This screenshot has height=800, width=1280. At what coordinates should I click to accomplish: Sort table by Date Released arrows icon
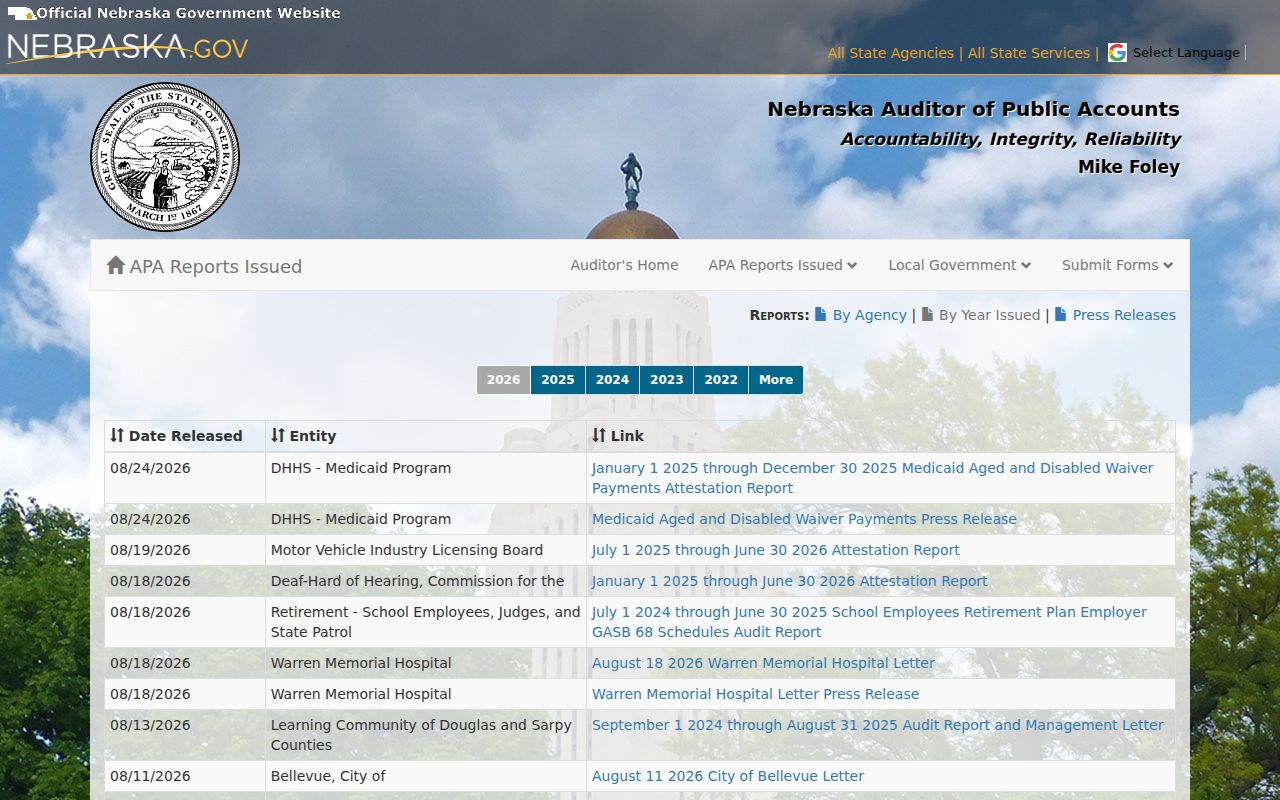coord(117,435)
